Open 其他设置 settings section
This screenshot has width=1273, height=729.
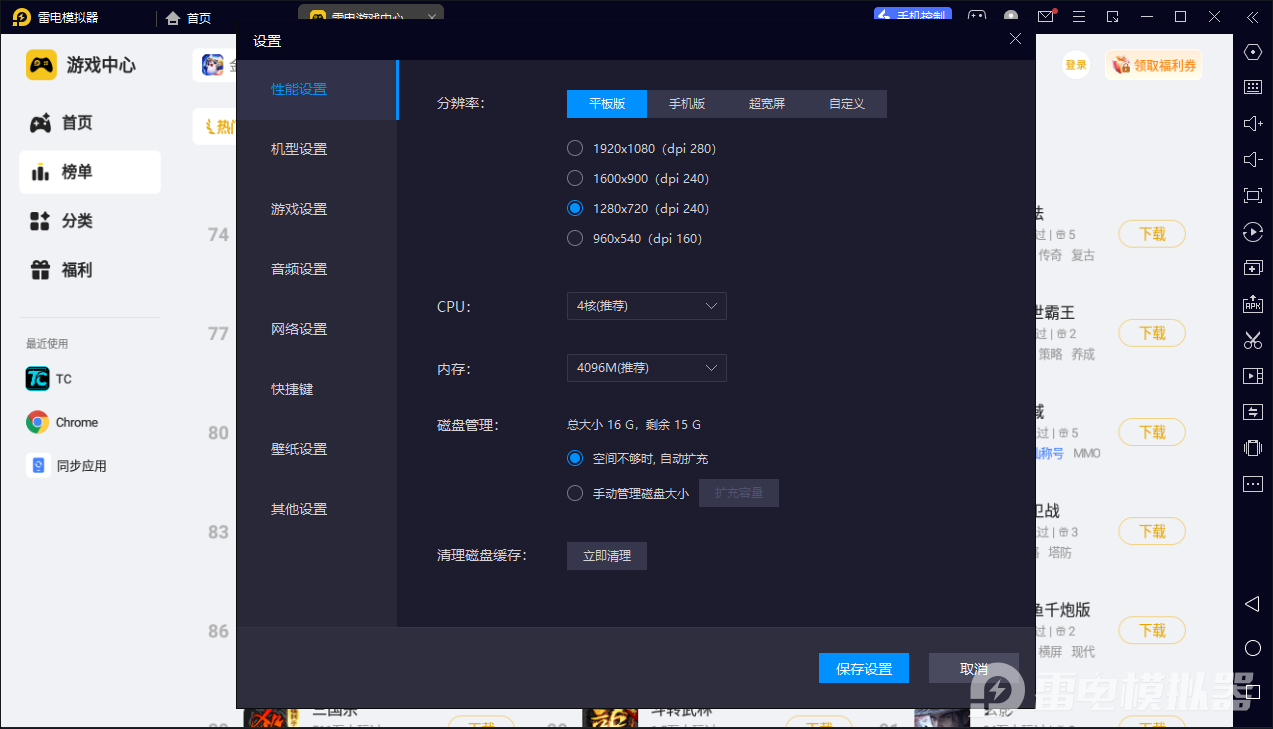317,509
